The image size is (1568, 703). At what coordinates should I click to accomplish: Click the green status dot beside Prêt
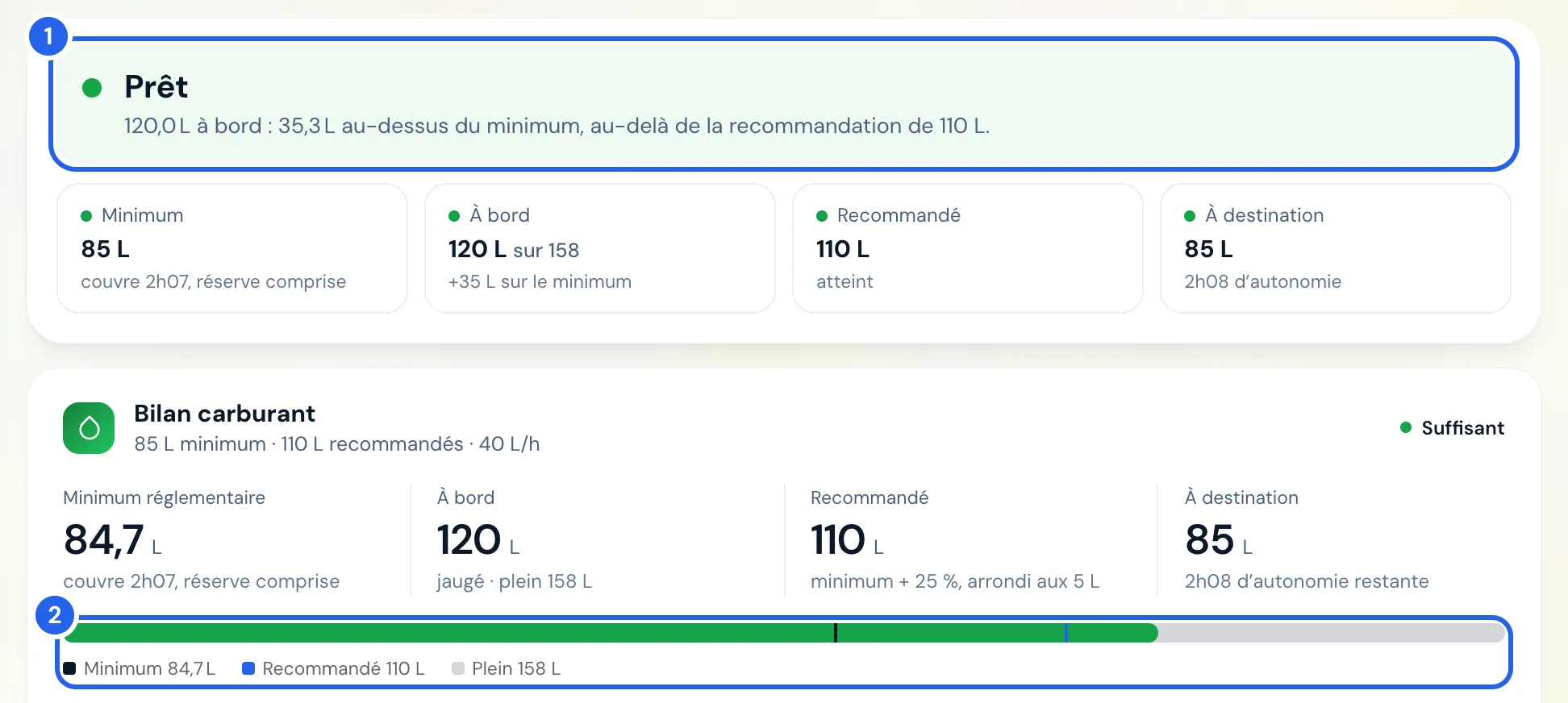[92, 87]
